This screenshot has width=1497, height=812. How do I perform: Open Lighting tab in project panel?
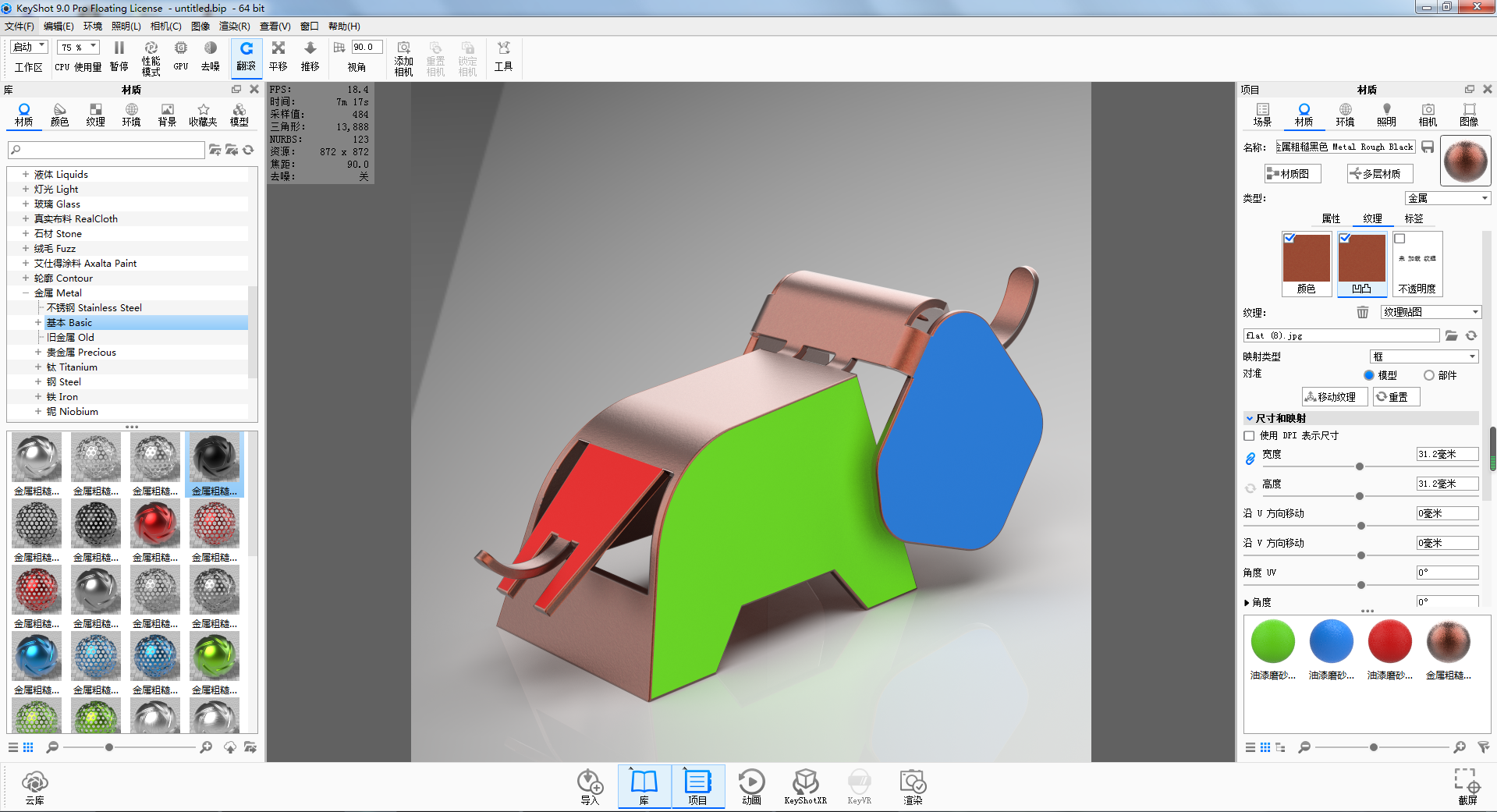click(x=1386, y=115)
